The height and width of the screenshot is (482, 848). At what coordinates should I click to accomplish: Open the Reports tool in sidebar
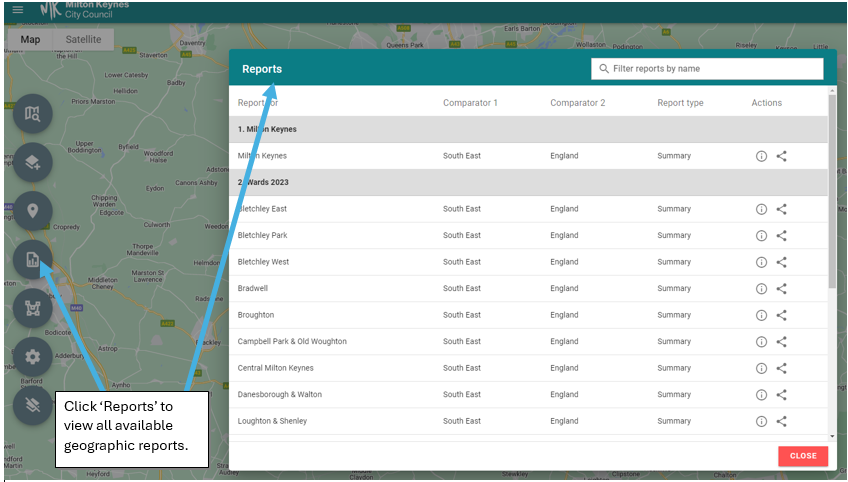33,260
